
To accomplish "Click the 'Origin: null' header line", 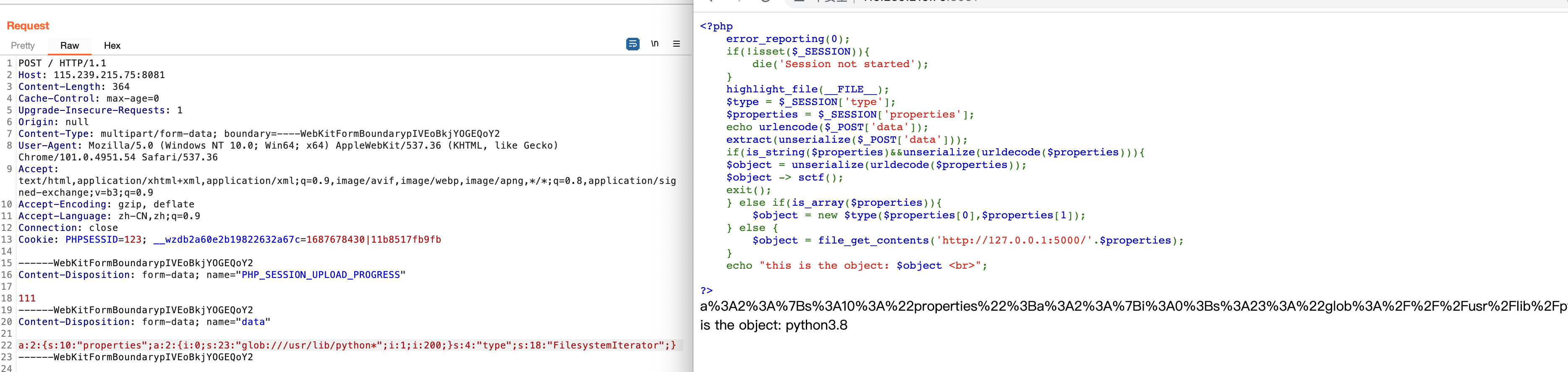I will coord(54,122).
